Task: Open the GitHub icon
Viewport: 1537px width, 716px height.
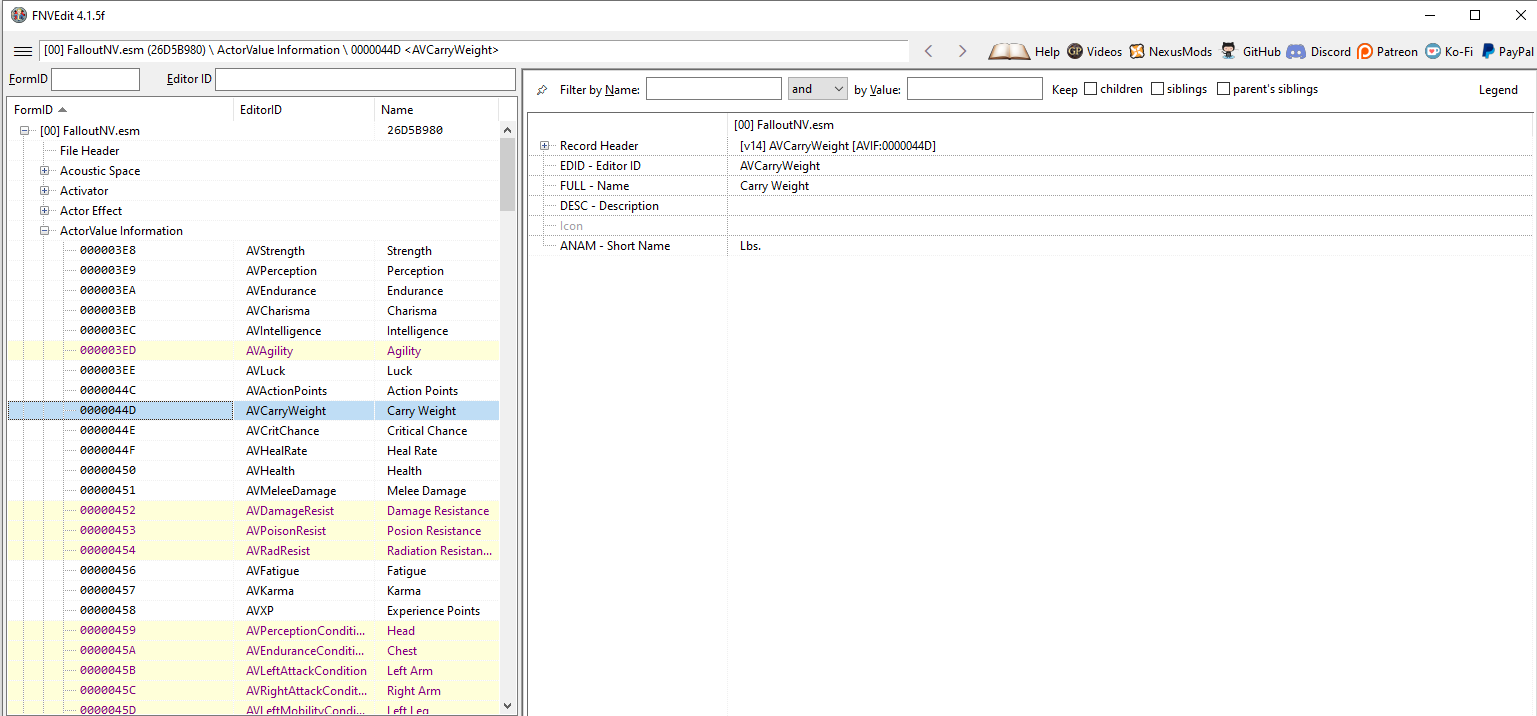Action: pos(1229,51)
